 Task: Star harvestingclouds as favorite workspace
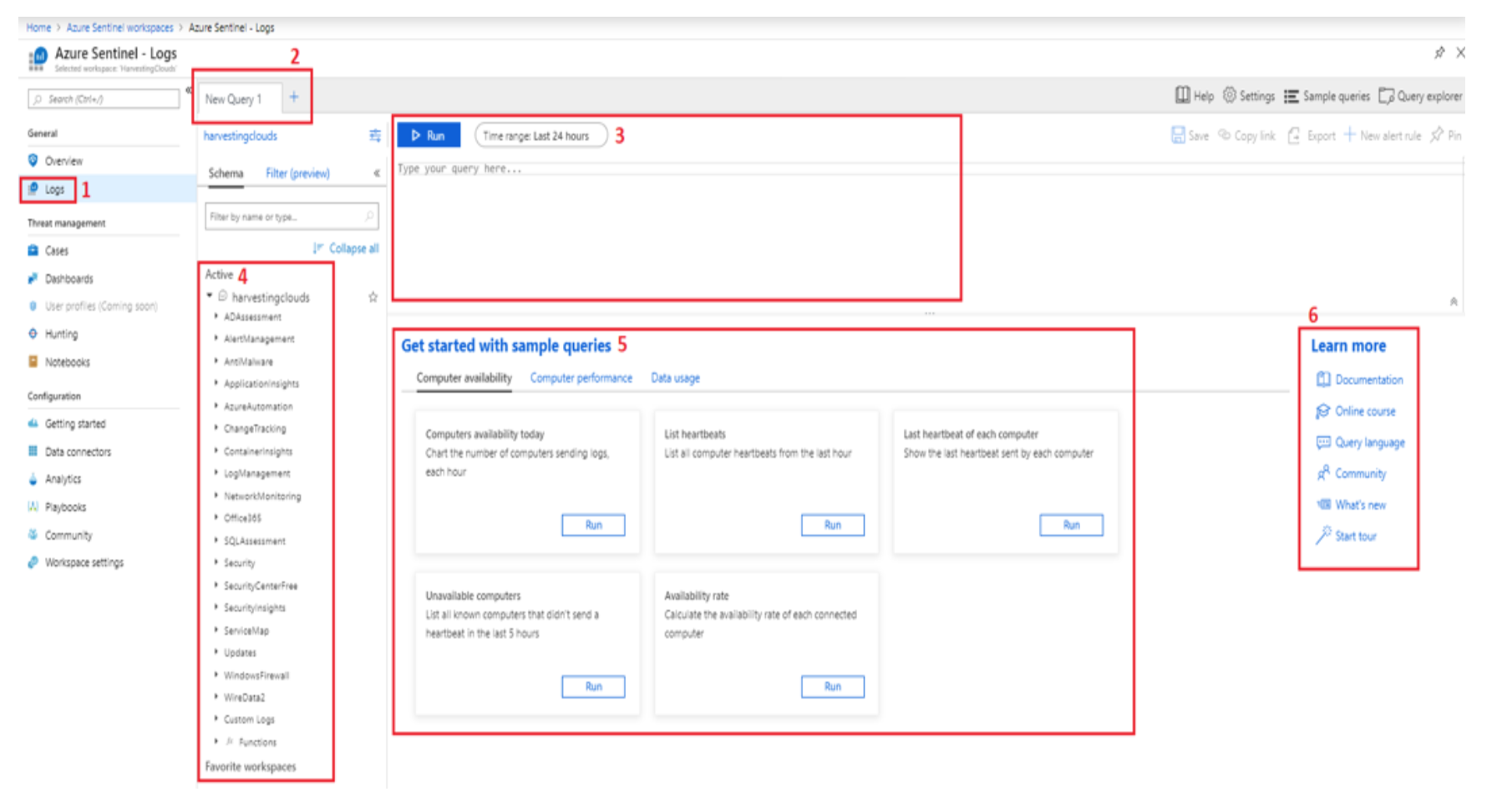[373, 297]
